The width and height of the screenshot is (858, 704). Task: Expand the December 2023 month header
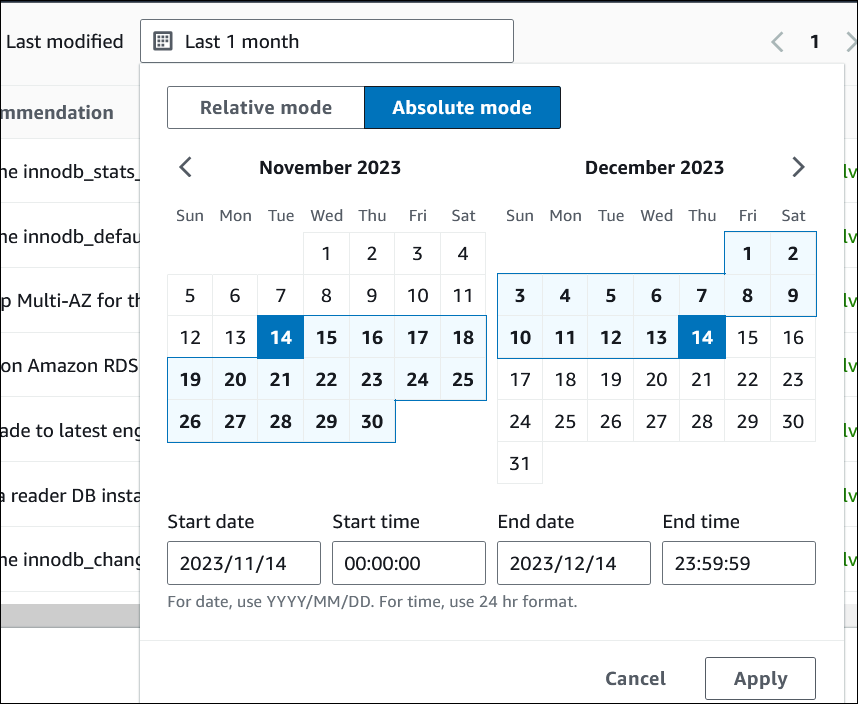655,167
